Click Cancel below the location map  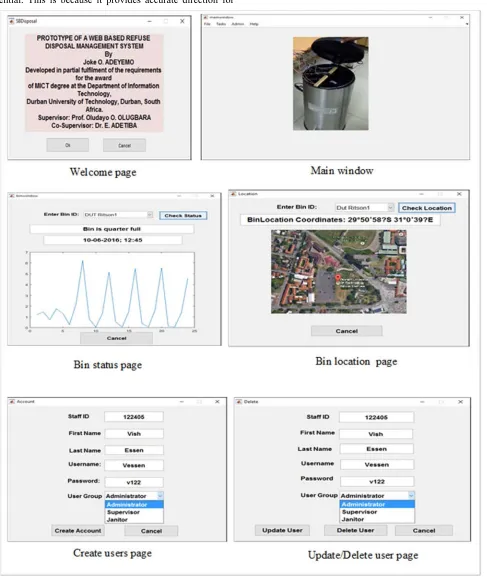[x=347, y=331]
